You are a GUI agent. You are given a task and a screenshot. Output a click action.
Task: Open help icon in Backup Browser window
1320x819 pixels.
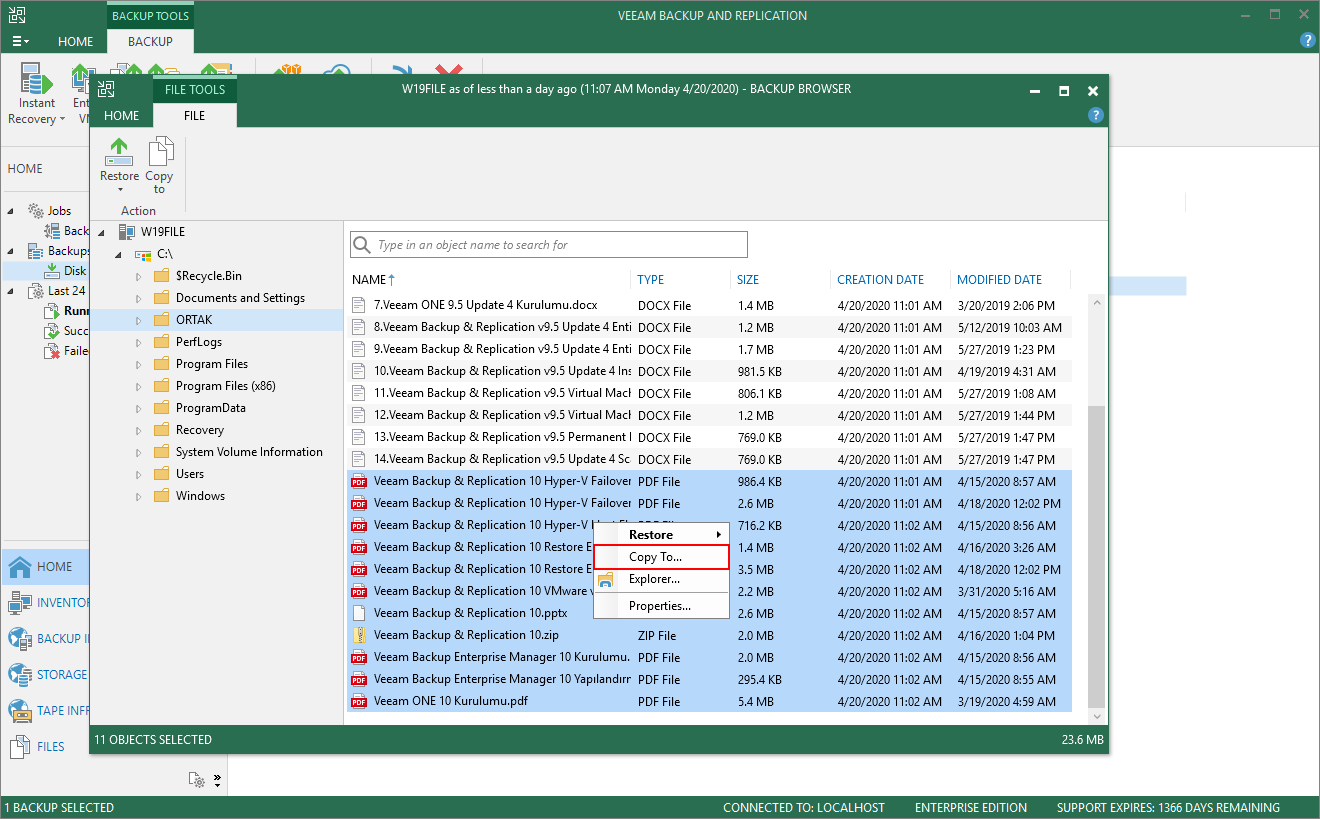1095,116
